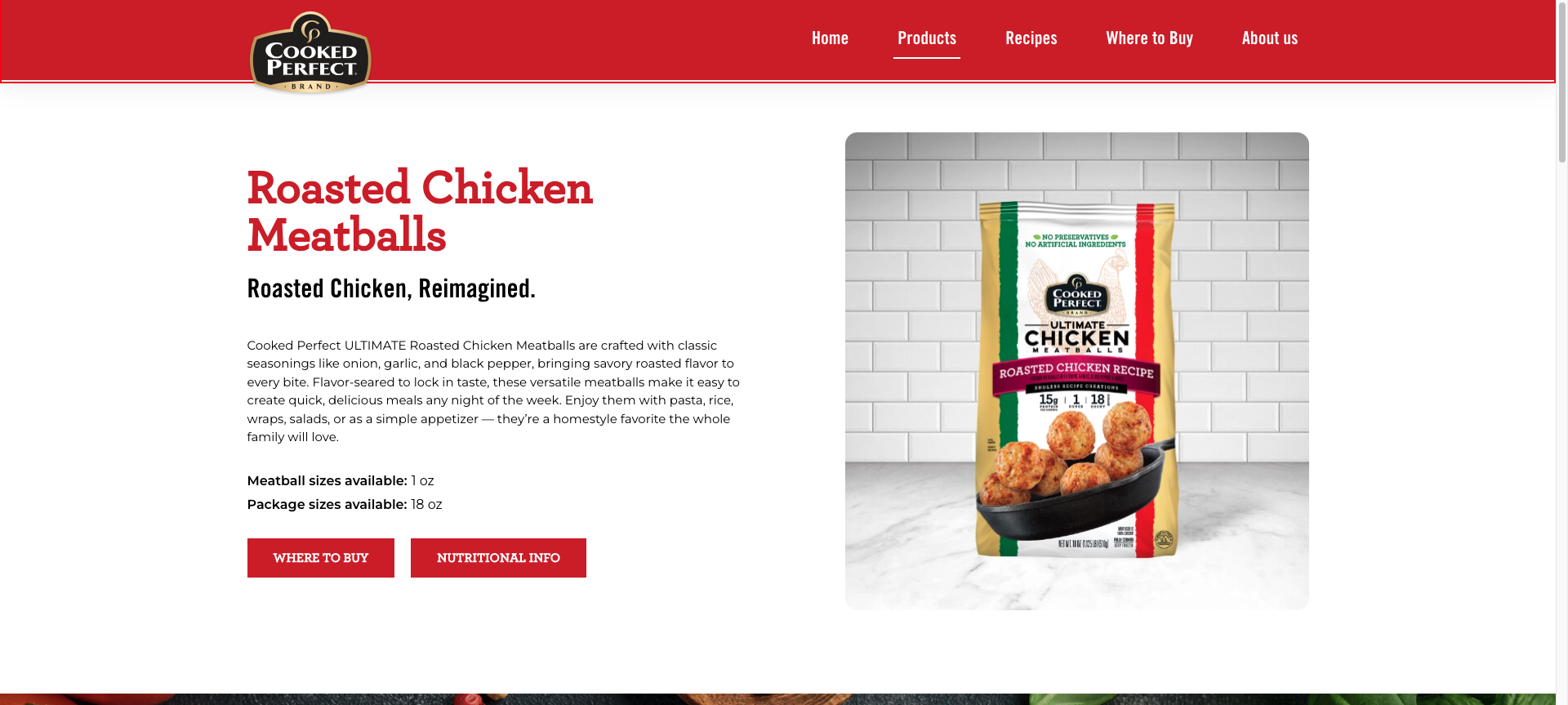The image size is (1568, 705).
Task: Click the Roasted Chicken Meatballs heading
Action: click(420, 212)
